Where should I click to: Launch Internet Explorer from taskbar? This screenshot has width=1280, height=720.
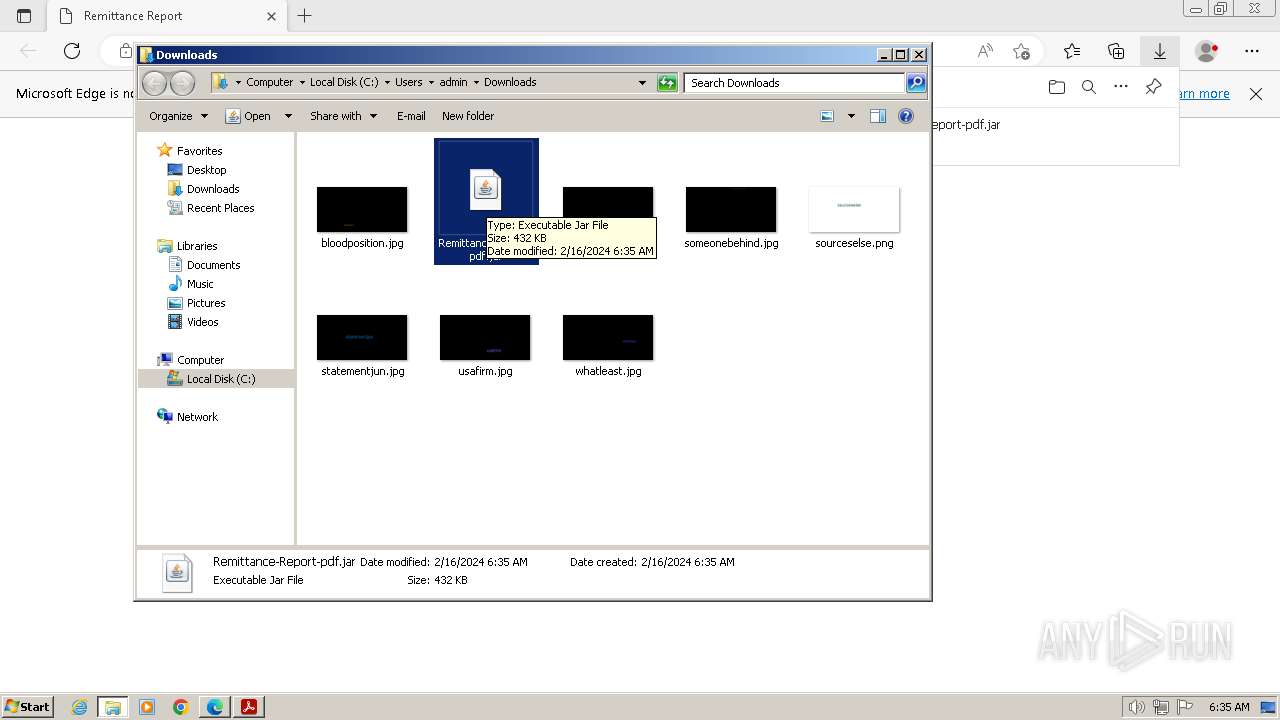point(79,707)
